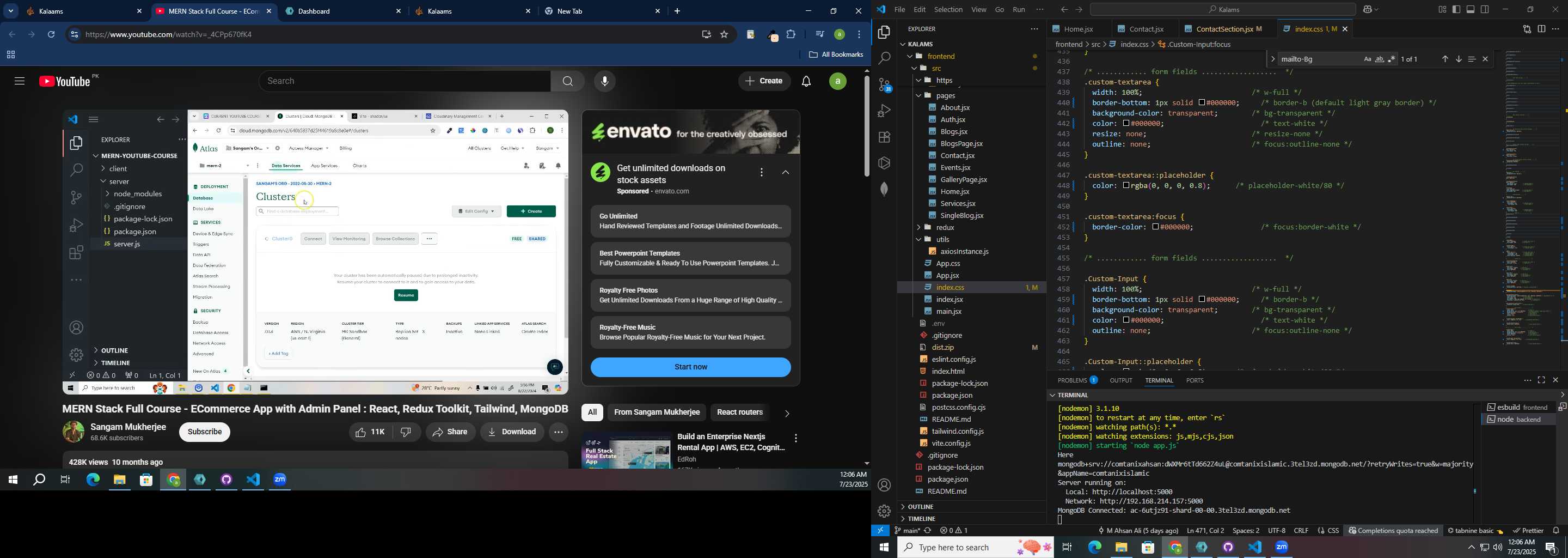Screen dimensions: 1568x558
Task: Click the Subscribe button for Sangam Mukherjee
Action: coord(205,433)
